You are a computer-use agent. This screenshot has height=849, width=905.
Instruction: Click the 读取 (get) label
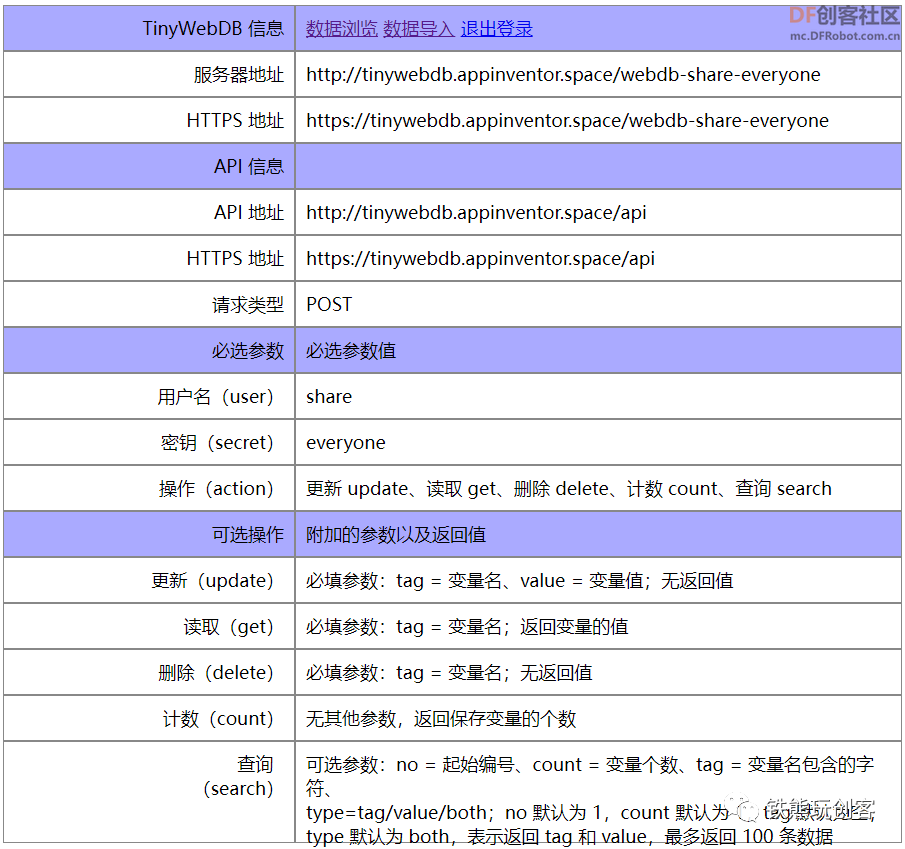pos(229,627)
